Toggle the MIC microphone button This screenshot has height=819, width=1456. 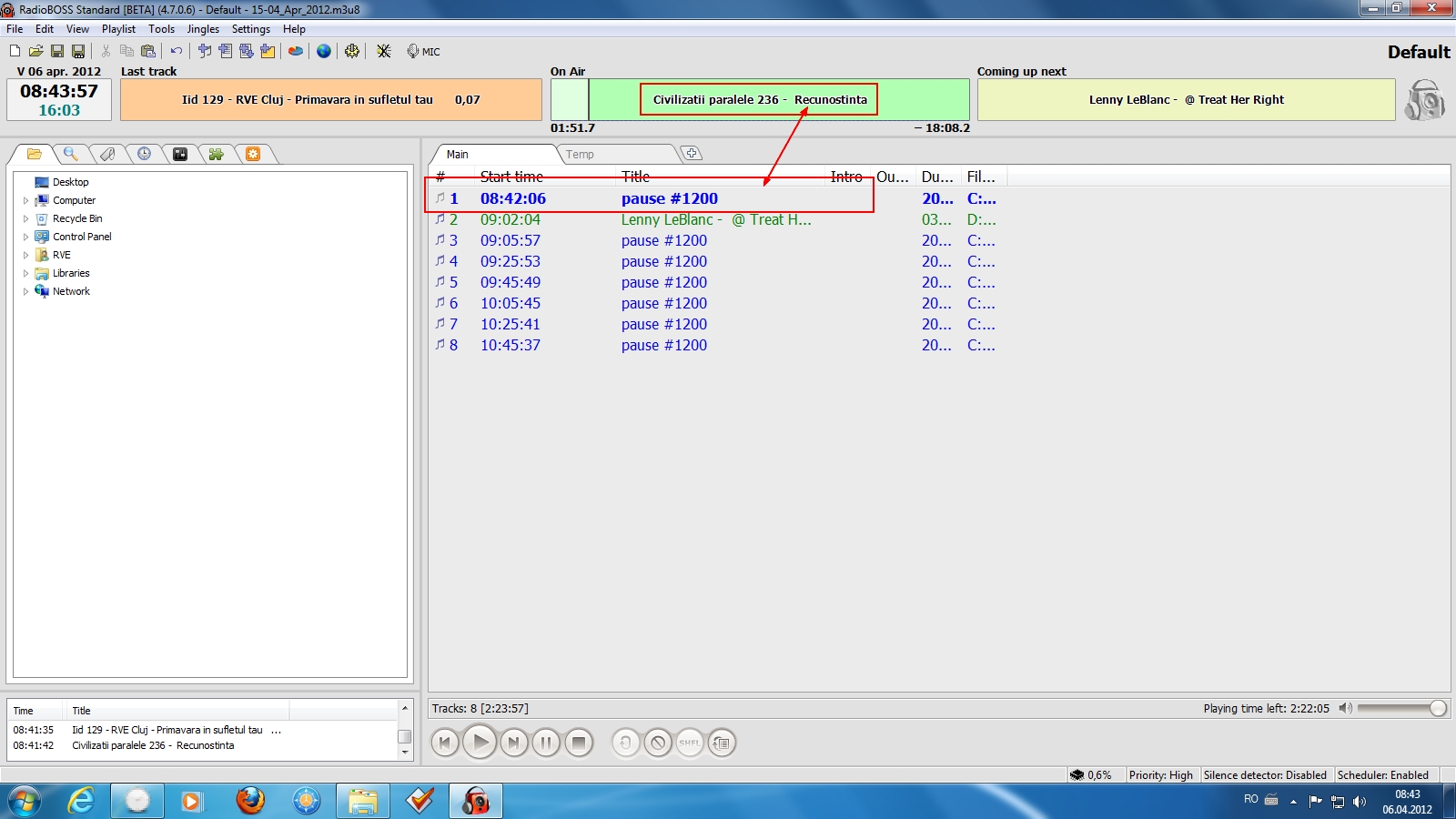pyautogui.click(x=423, y=51)
